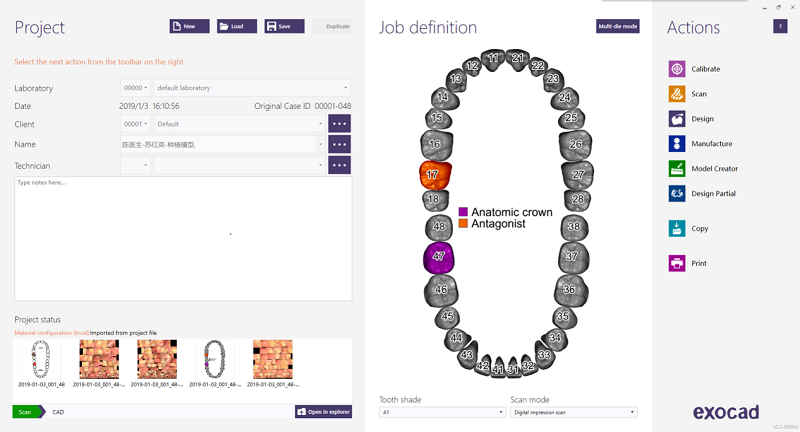Click the Copy action icon

(x=677, y=228)
